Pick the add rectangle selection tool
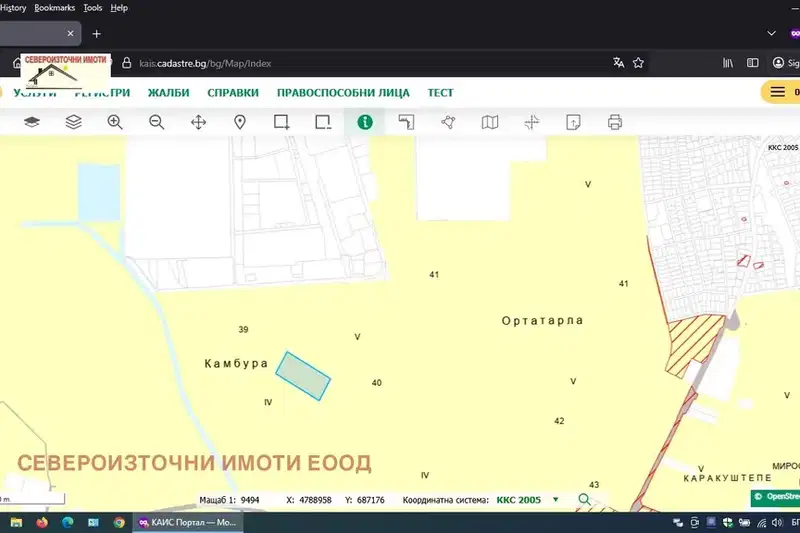This screenshot has height=533, width=800. point(282,122)
